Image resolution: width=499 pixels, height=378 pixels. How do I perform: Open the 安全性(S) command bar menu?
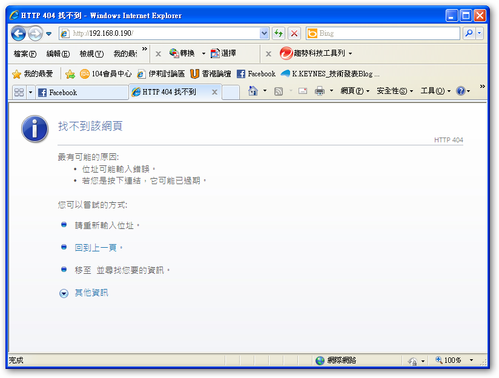(x=395, y=91)
